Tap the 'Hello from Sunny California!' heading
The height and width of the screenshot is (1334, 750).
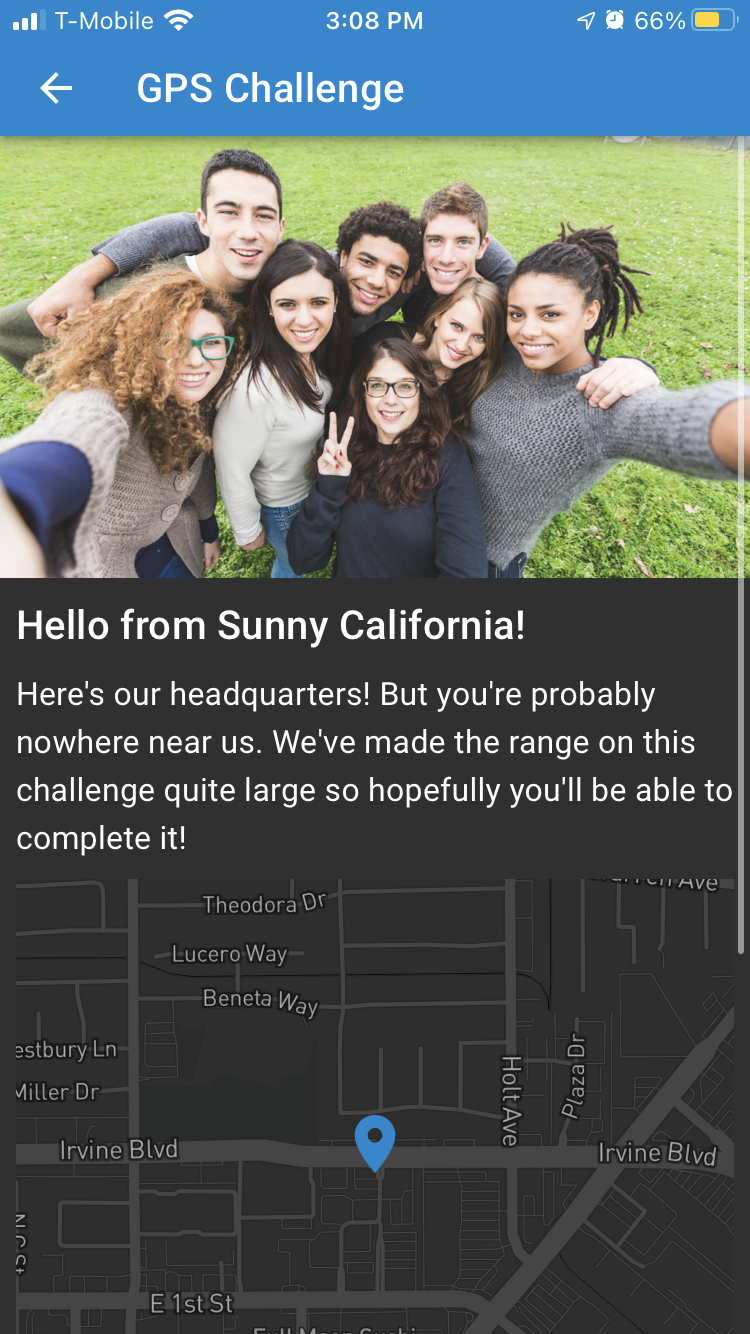point(271,626)
